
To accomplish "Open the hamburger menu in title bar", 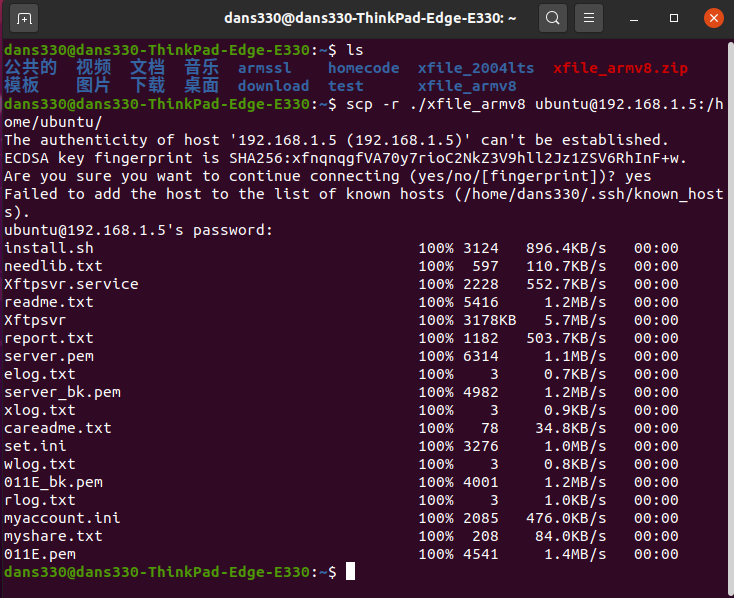I will (590, 18).
